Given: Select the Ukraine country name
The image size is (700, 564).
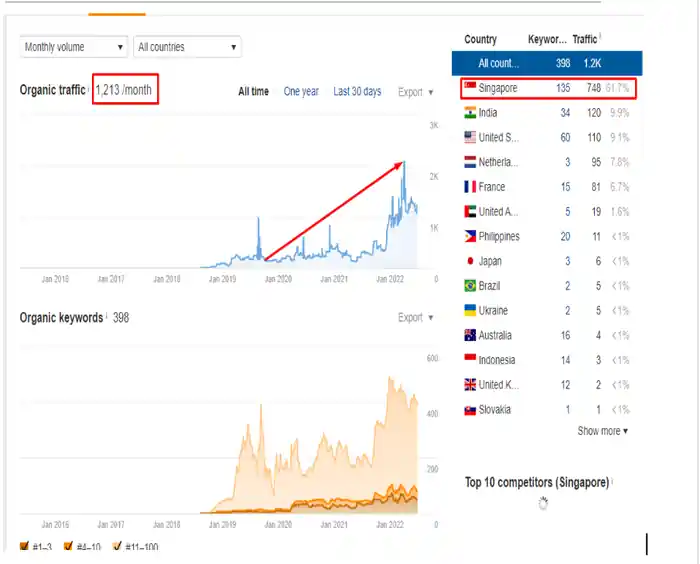Looking at the screenshot, I should 493,310.
